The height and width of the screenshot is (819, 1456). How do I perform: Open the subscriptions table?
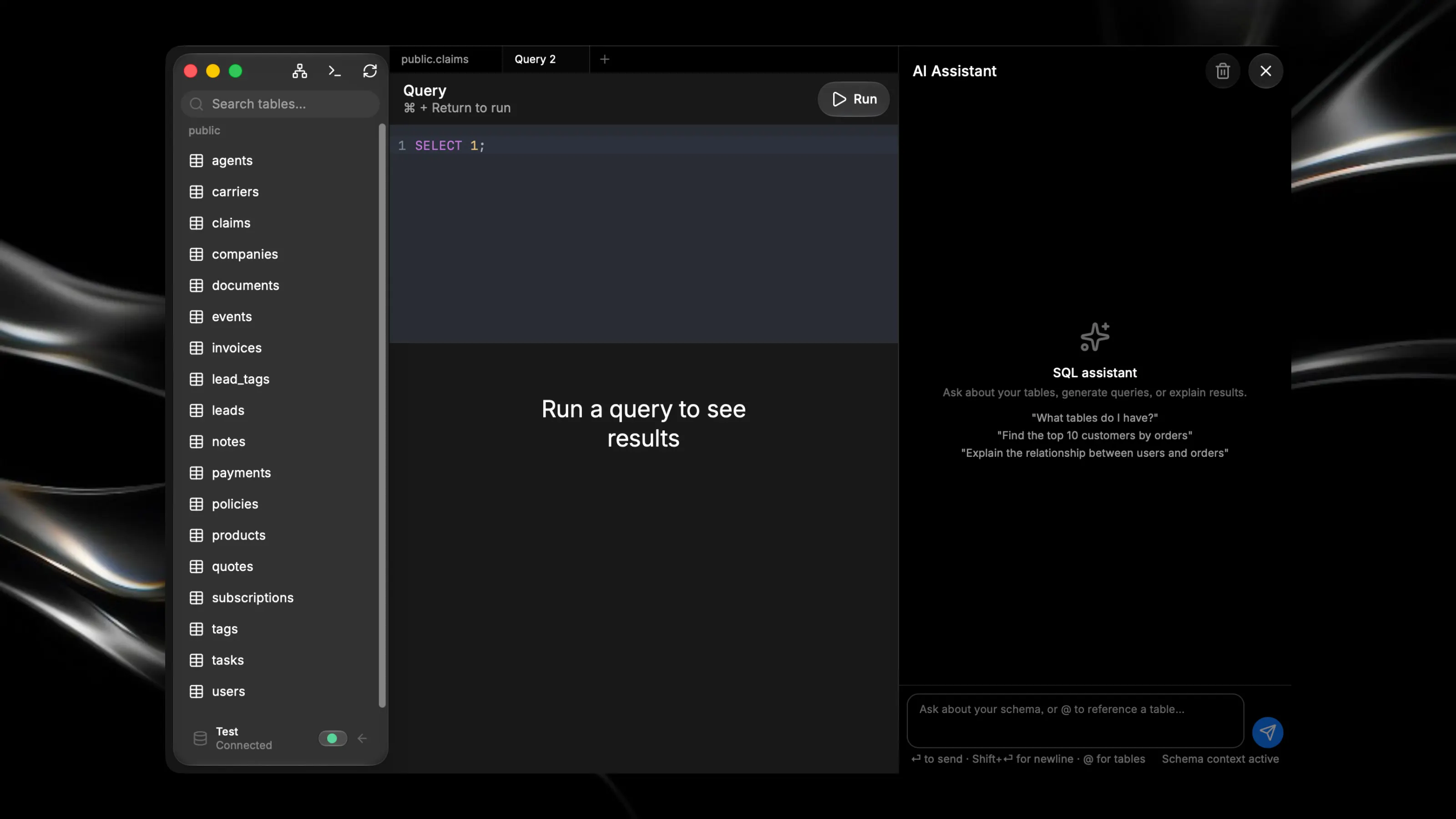[x=280, y=597]
